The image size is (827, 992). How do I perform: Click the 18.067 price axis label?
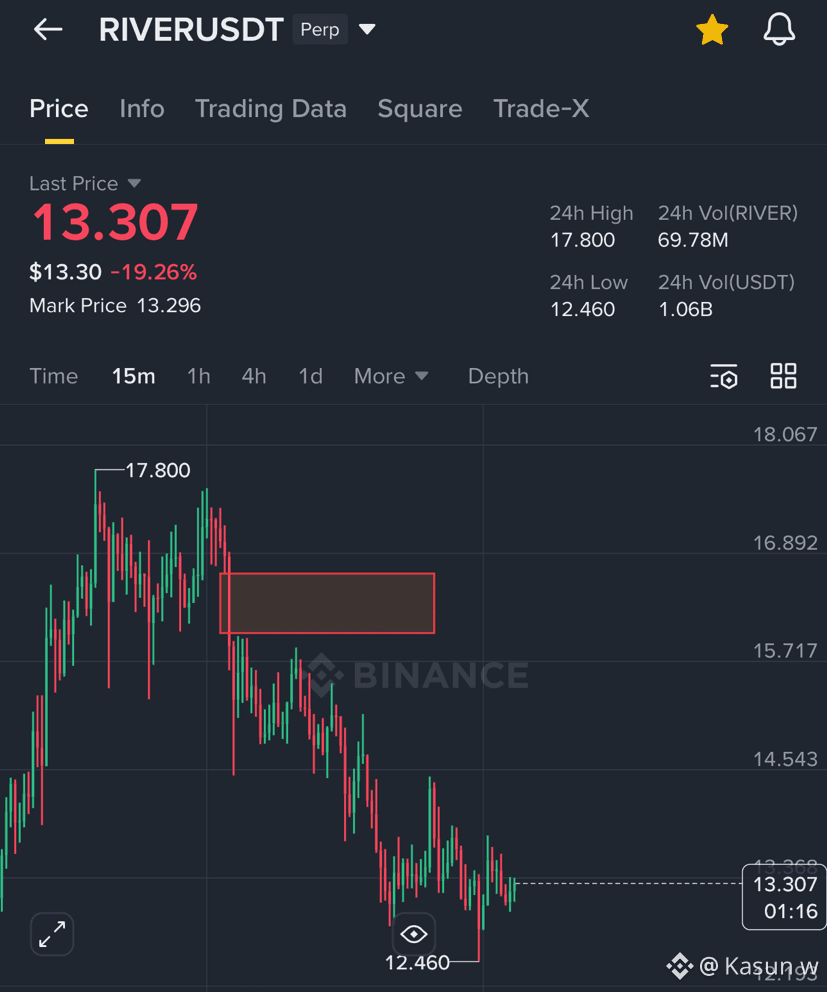(x=785, y=435)
